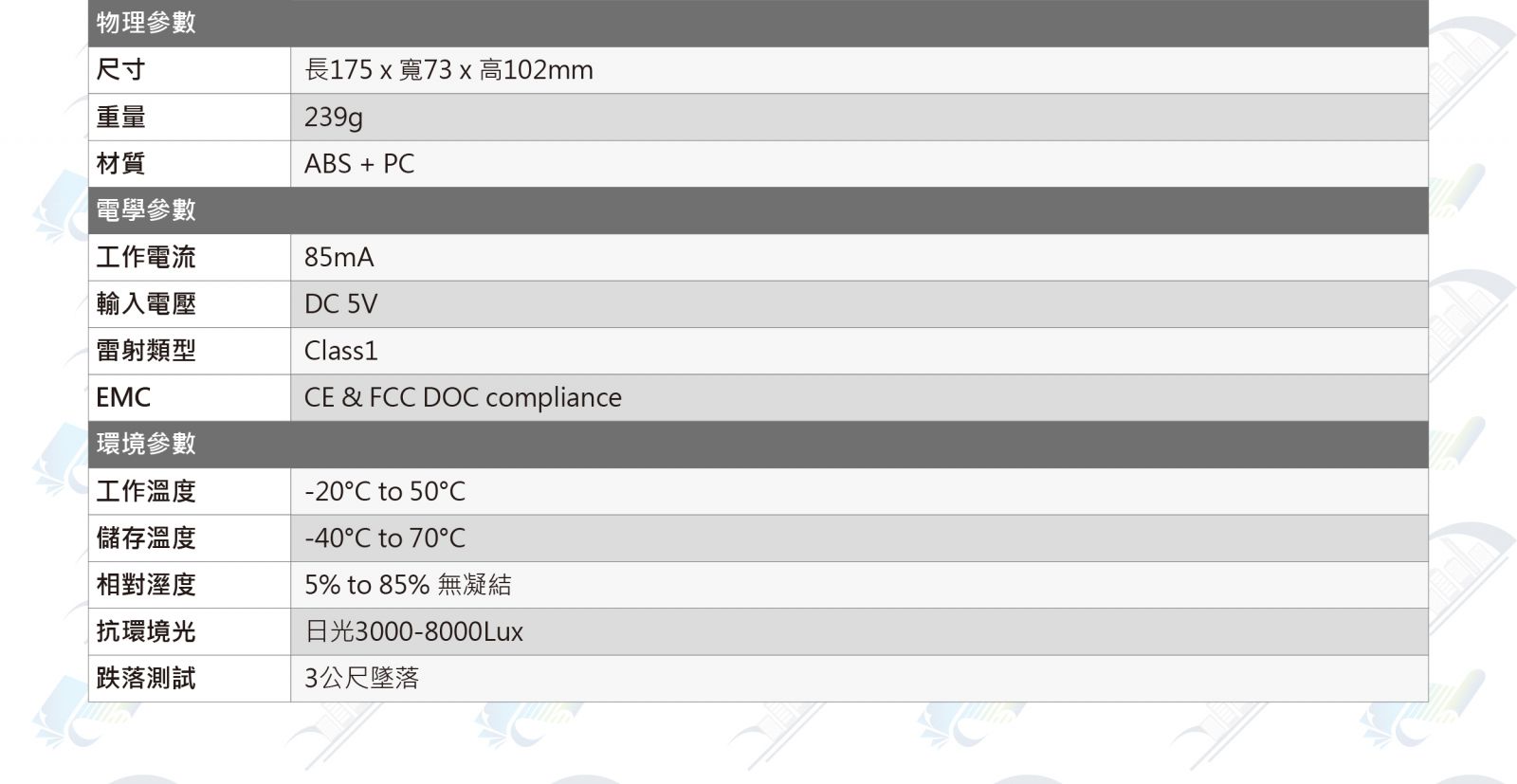The width and height of the screenshot is (1517, 784).
Task: Click the 239g weight value
Action: click(333, 118)
